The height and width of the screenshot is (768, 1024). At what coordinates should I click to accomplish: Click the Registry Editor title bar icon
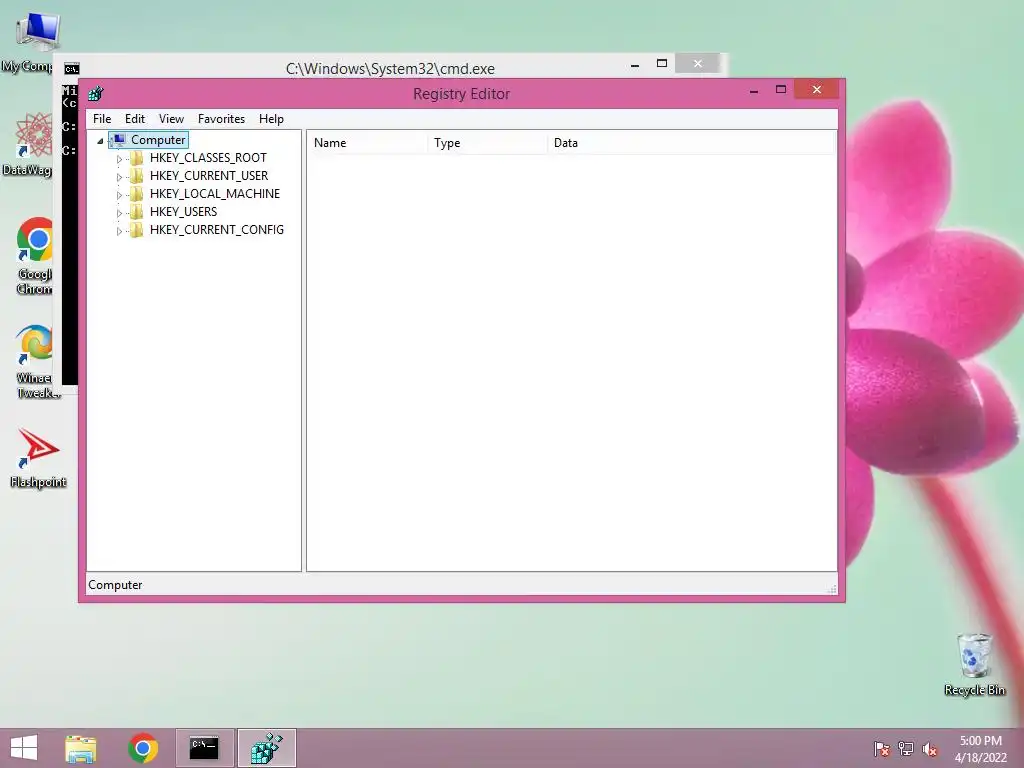(96, 93)
